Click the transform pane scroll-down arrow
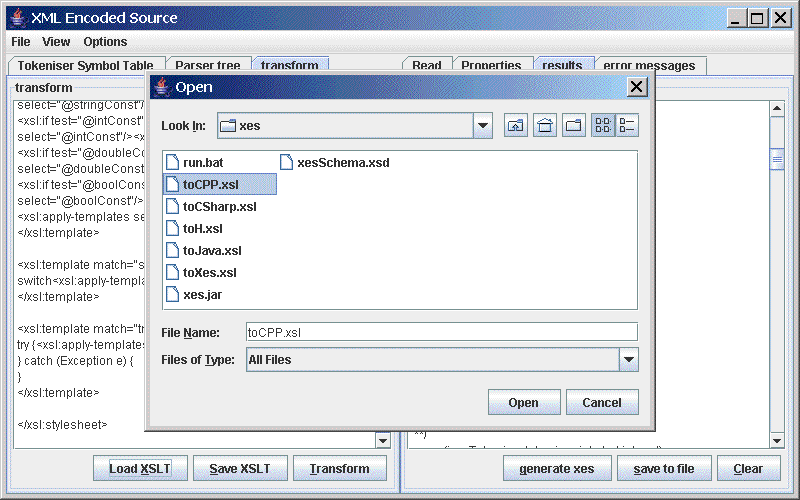The image size is (800, 500). click(383, 440)
